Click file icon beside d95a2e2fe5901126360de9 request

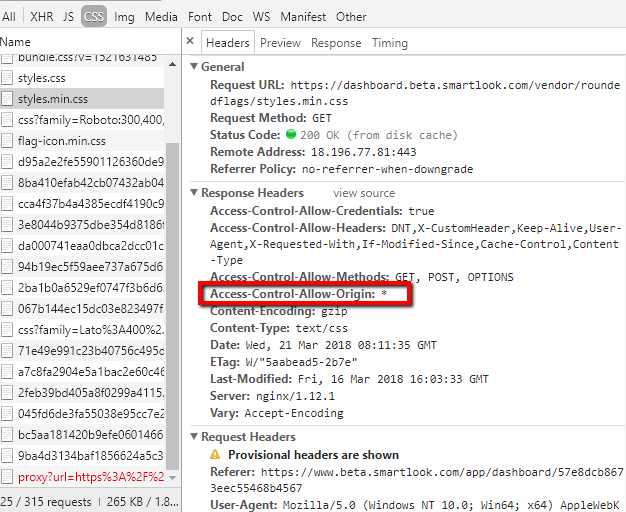click(7, 161)
